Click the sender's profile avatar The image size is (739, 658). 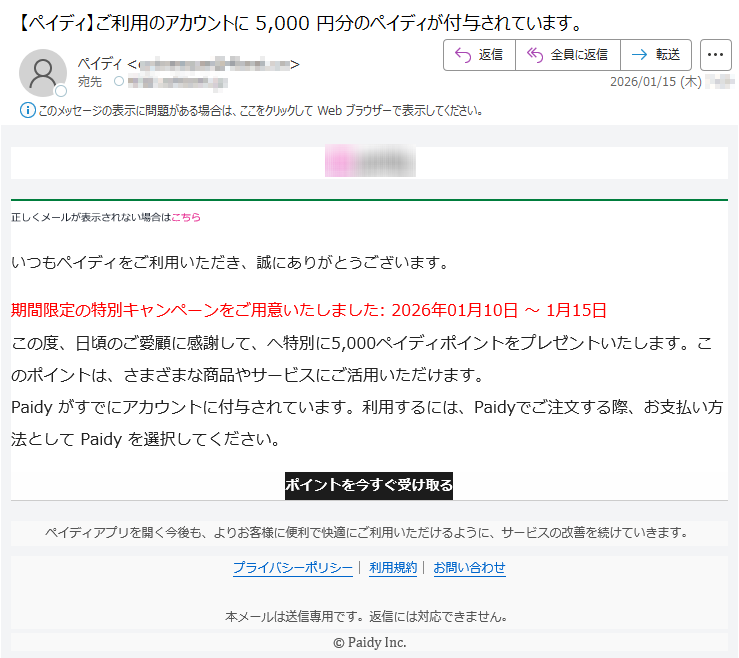click(x=43, y=72)
